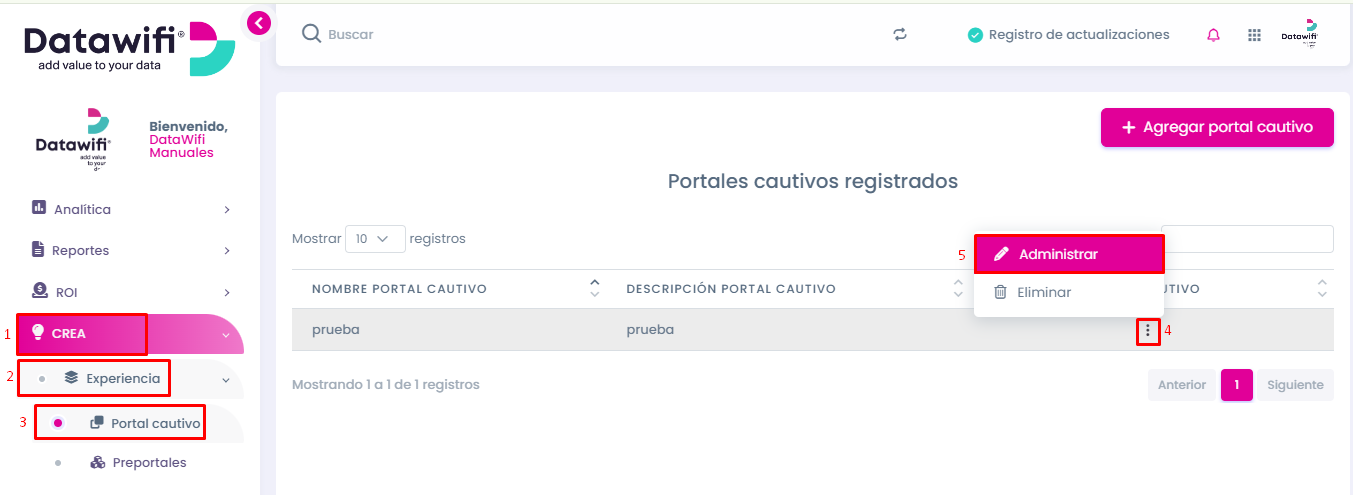Open the apps grid icon
The width and height of the screenshot is (1353, 495).
click(1254, 35)
